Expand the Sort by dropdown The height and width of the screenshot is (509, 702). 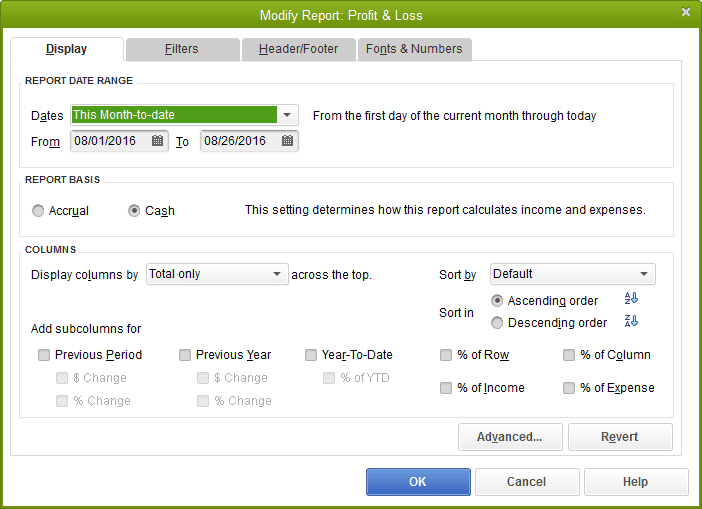(x=644, y=274)
